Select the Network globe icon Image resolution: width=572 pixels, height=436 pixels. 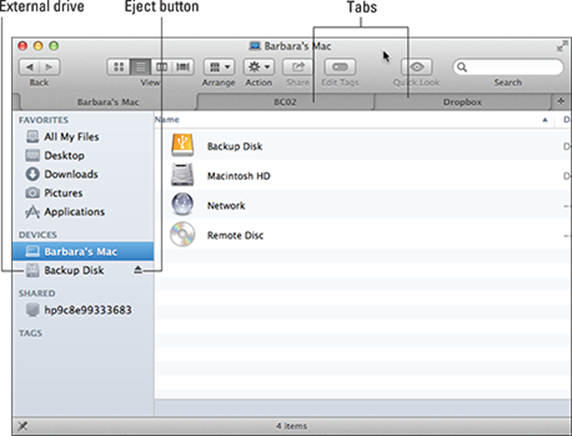click(182, 204)
